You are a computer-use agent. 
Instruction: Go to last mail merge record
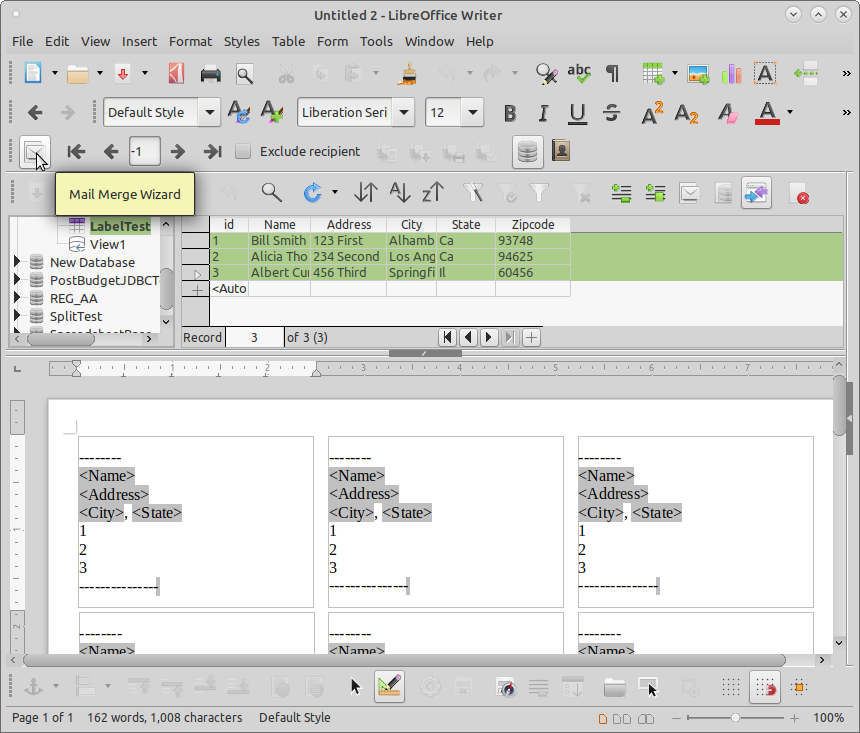pyautogui.click(x=212, y=152)
